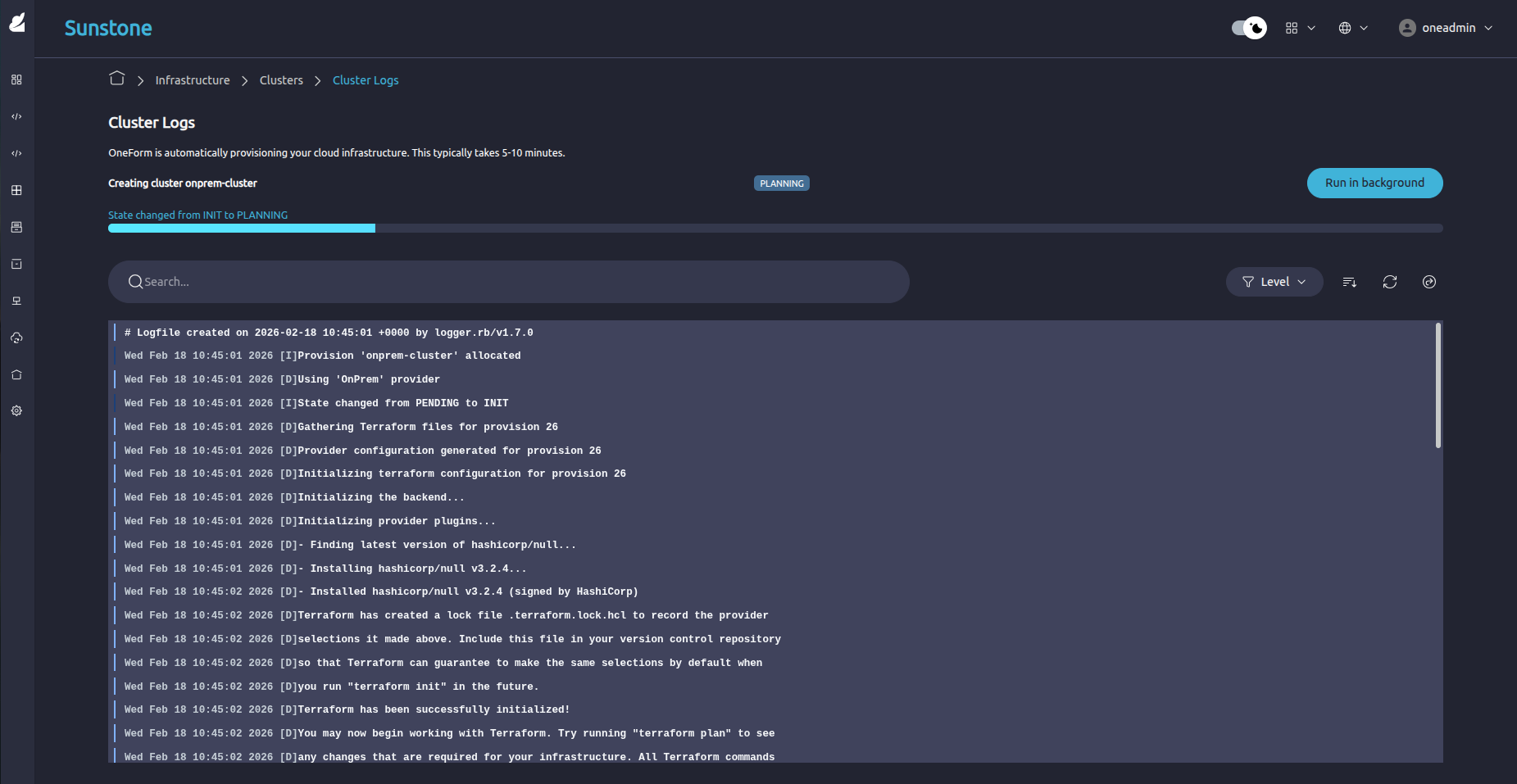The width and height of the screenshot is (1517, 784).
Task: Refresh the cluster logs
Action: [x=1390, y=282]
